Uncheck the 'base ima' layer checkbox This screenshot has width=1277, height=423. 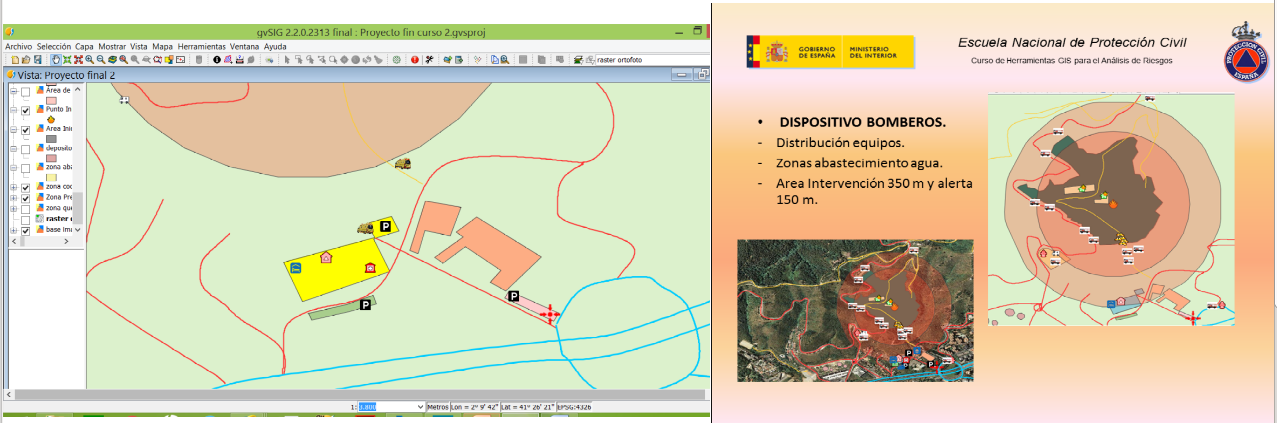pos(26,231)
